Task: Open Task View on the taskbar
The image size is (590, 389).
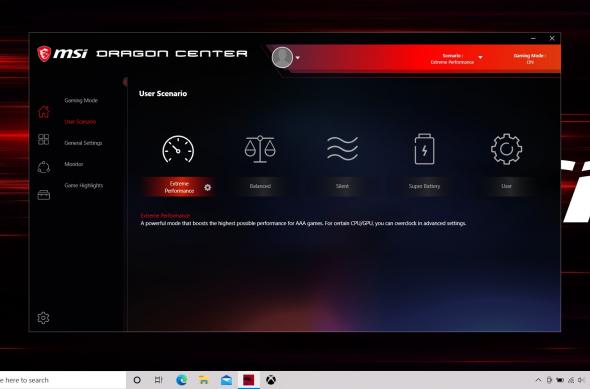Action: pos(159,380)
